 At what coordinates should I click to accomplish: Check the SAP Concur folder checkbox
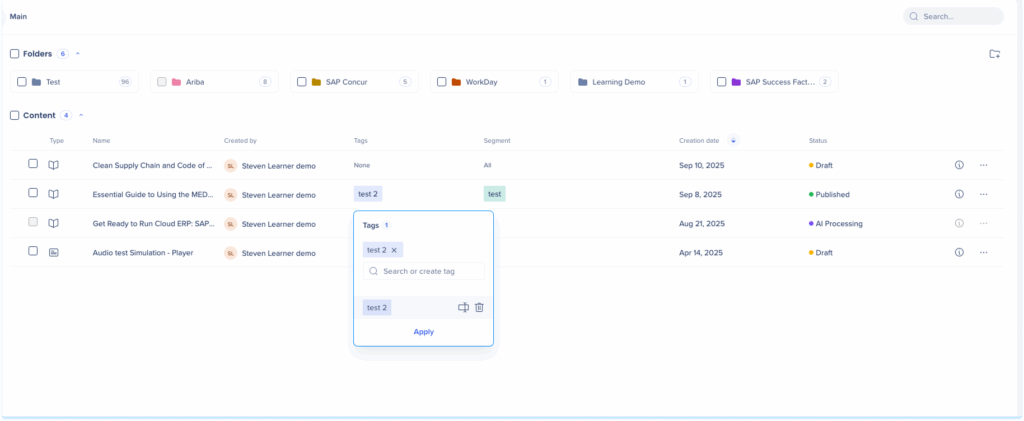click(302, 82)
